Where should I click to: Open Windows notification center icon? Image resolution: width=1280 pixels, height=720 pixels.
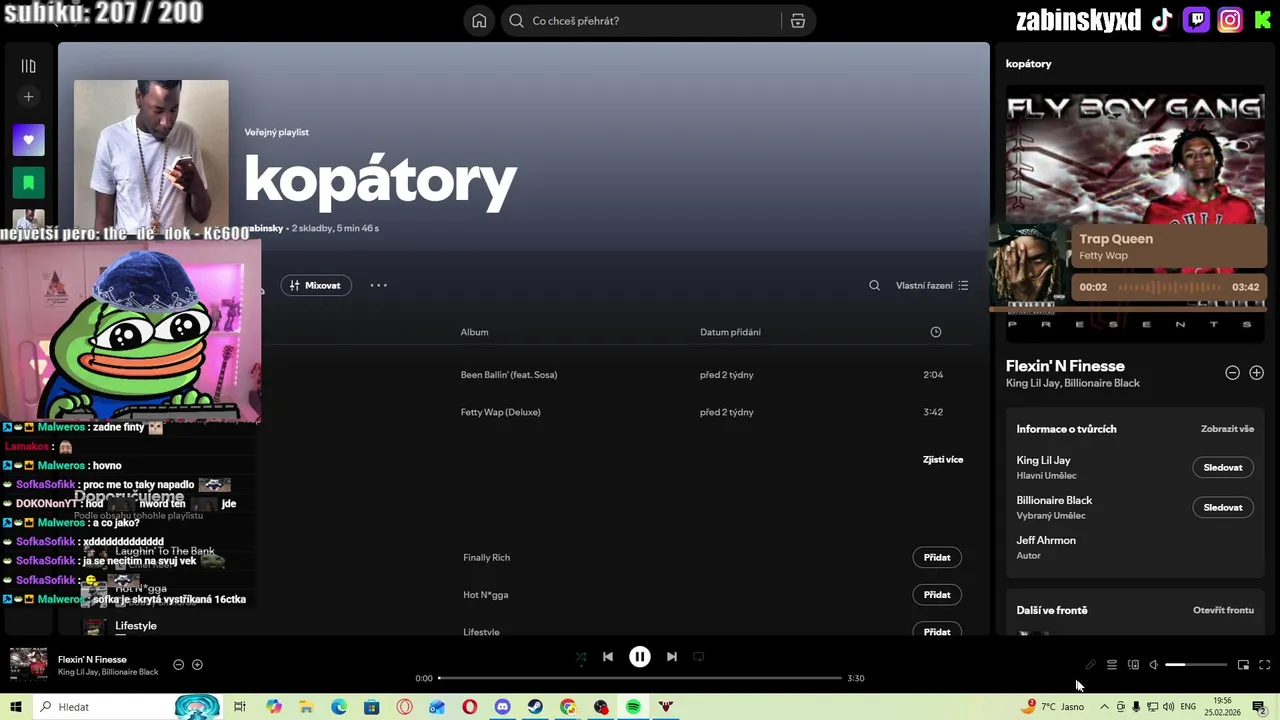point(1259,707)
